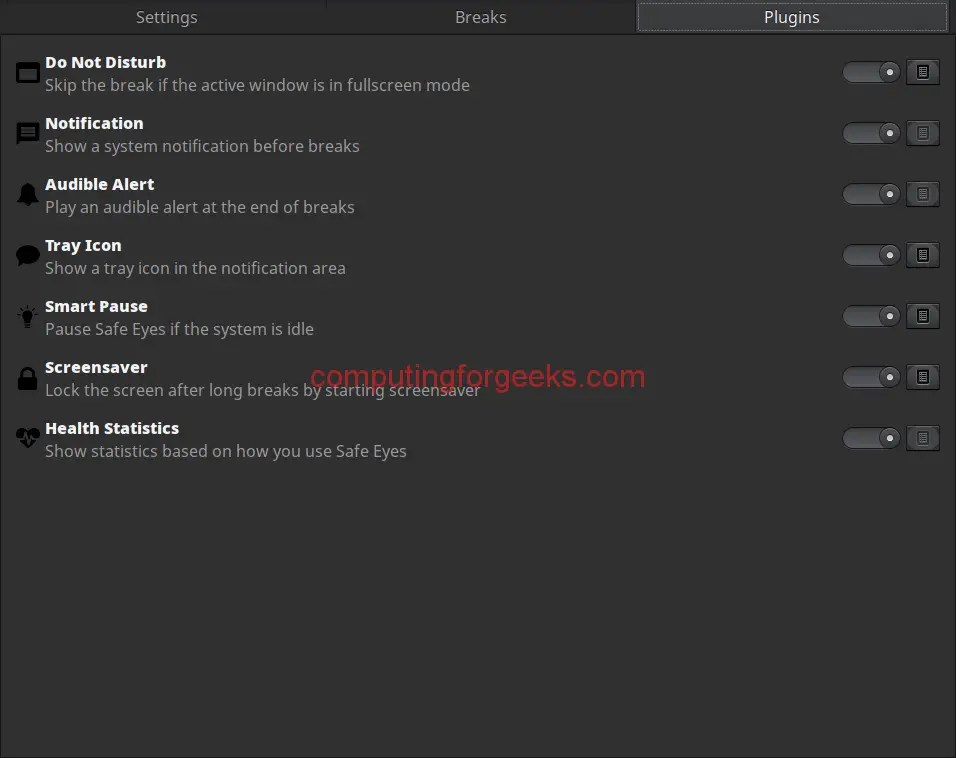This screenshot has width=956, height=758.
Task: Open the settings icon for Health Statistics
Action: [x=922, y=438]
